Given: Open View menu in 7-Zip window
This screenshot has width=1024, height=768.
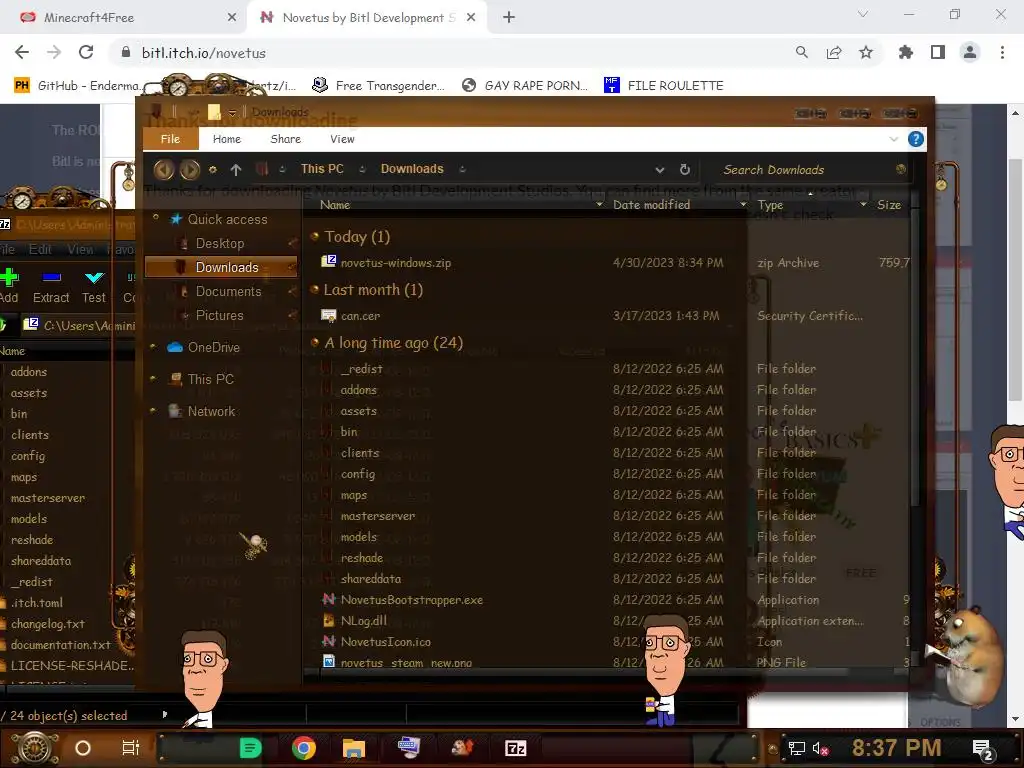Looking at the screenshot, I should point(80,249).
